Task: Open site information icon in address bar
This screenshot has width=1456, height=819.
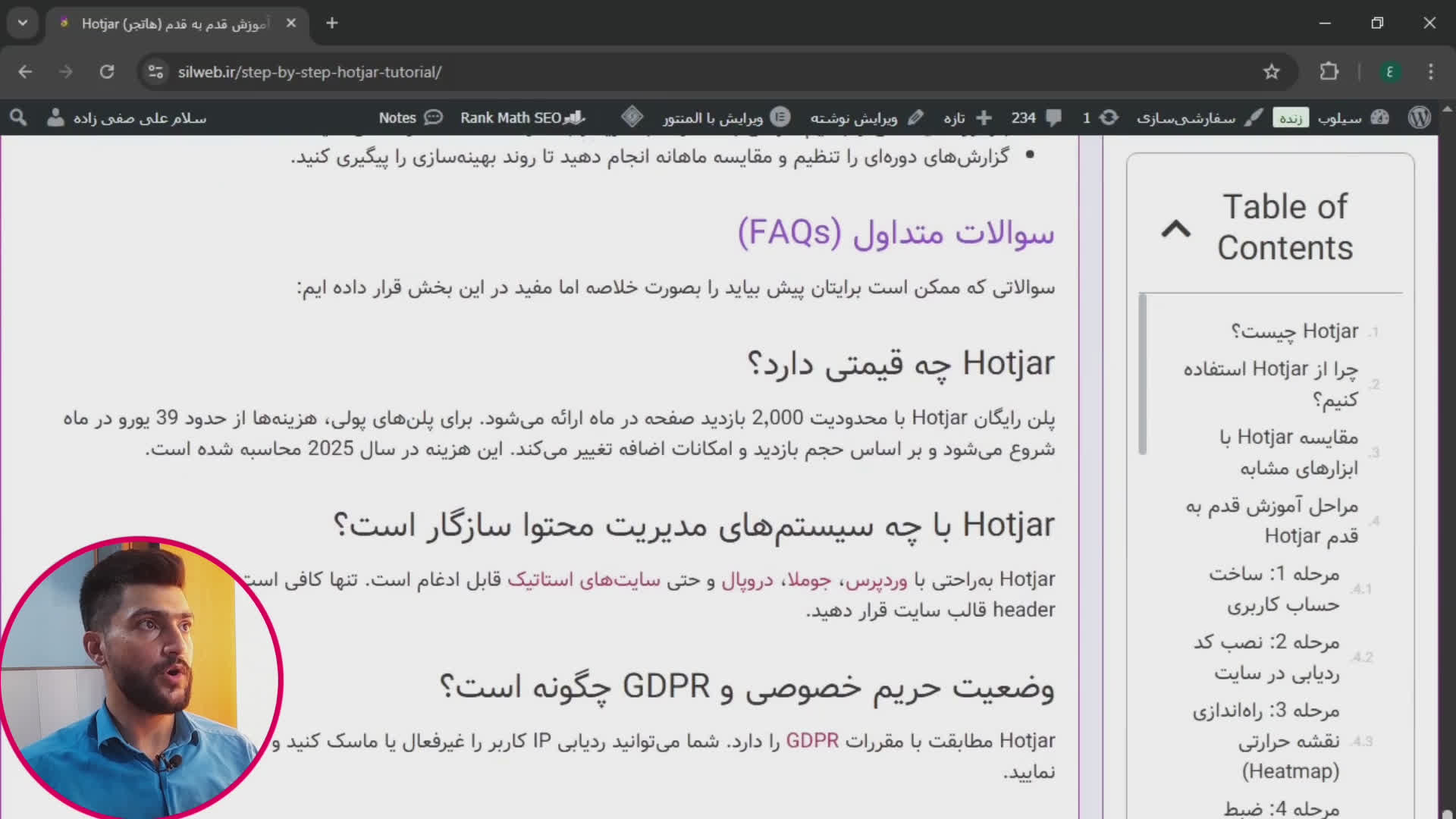Action: (155, 71)
